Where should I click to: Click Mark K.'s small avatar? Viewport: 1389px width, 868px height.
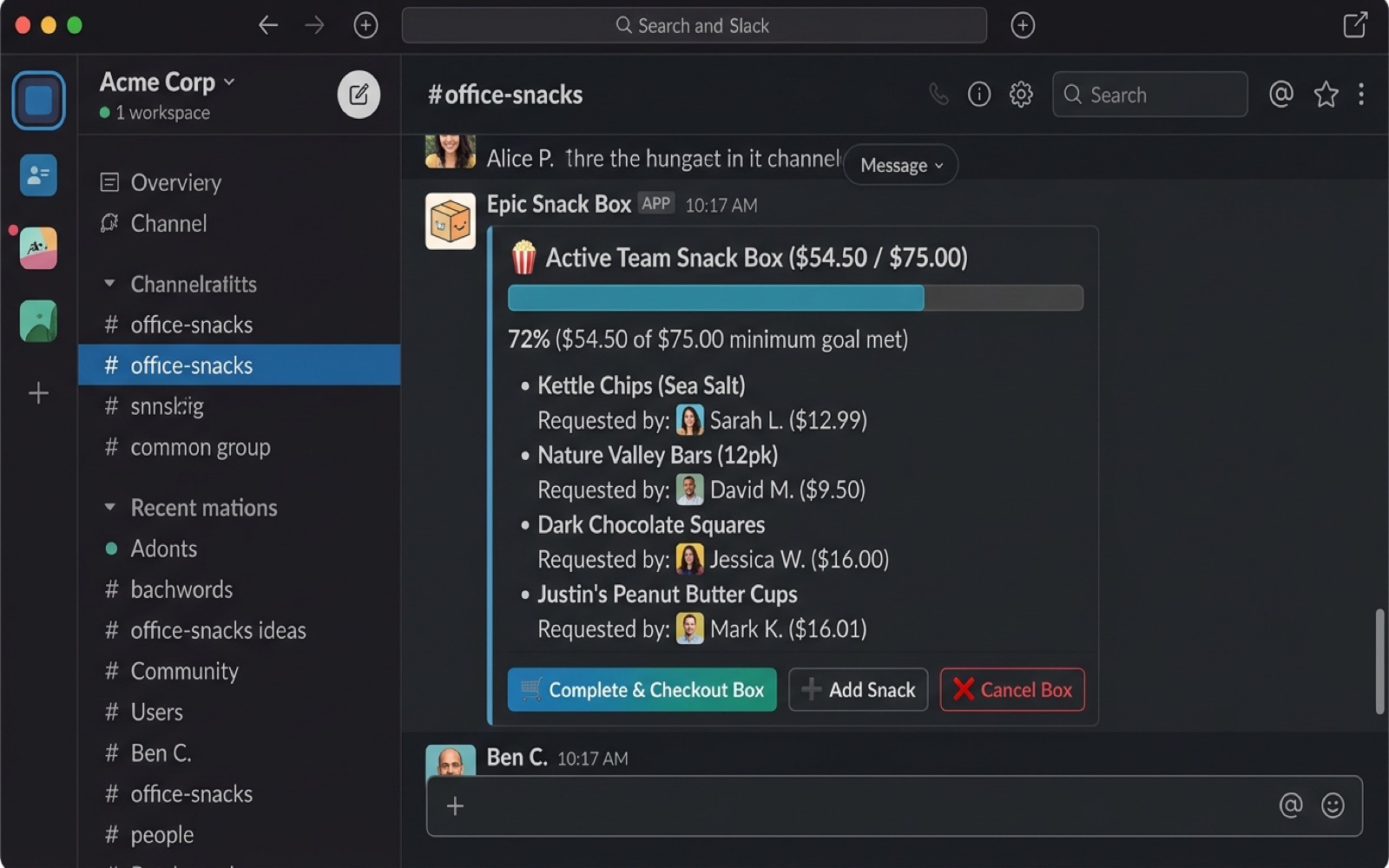tap(689, 628)
